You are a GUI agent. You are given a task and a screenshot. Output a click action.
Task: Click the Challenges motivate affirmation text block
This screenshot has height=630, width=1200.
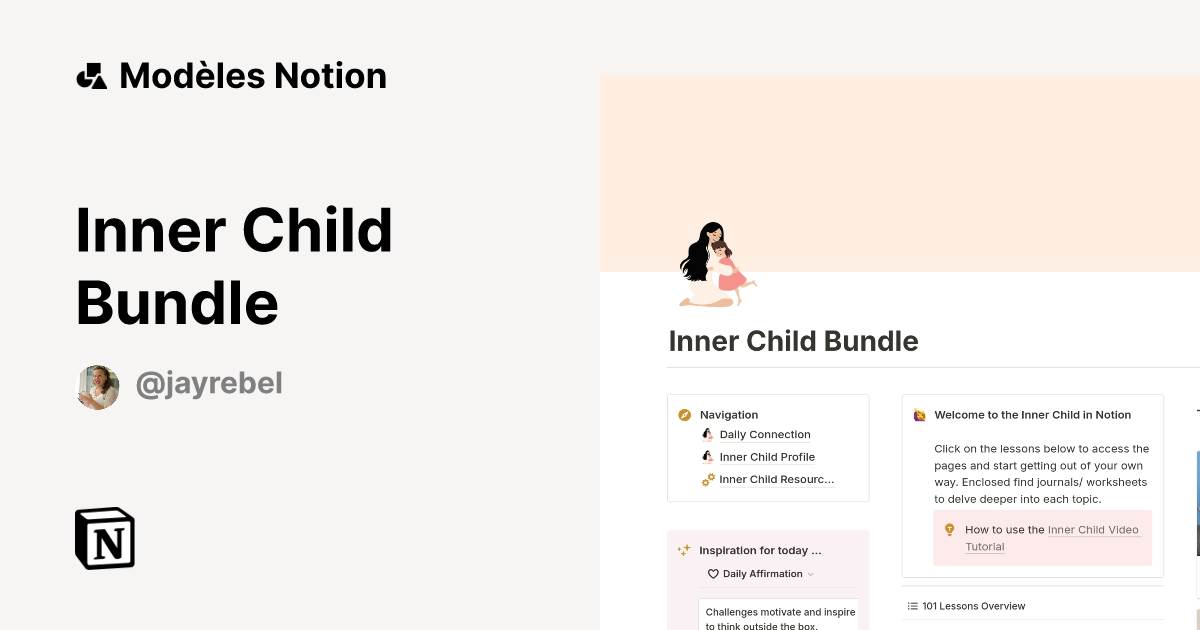click(779, 617)
